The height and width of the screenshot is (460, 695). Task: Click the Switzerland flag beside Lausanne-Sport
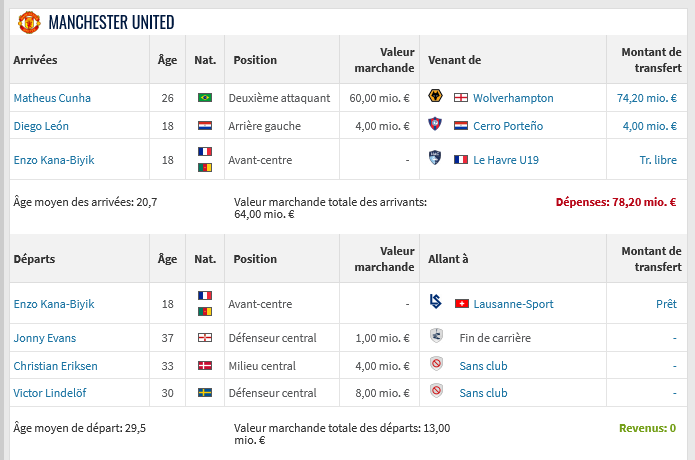pos(462,304)
